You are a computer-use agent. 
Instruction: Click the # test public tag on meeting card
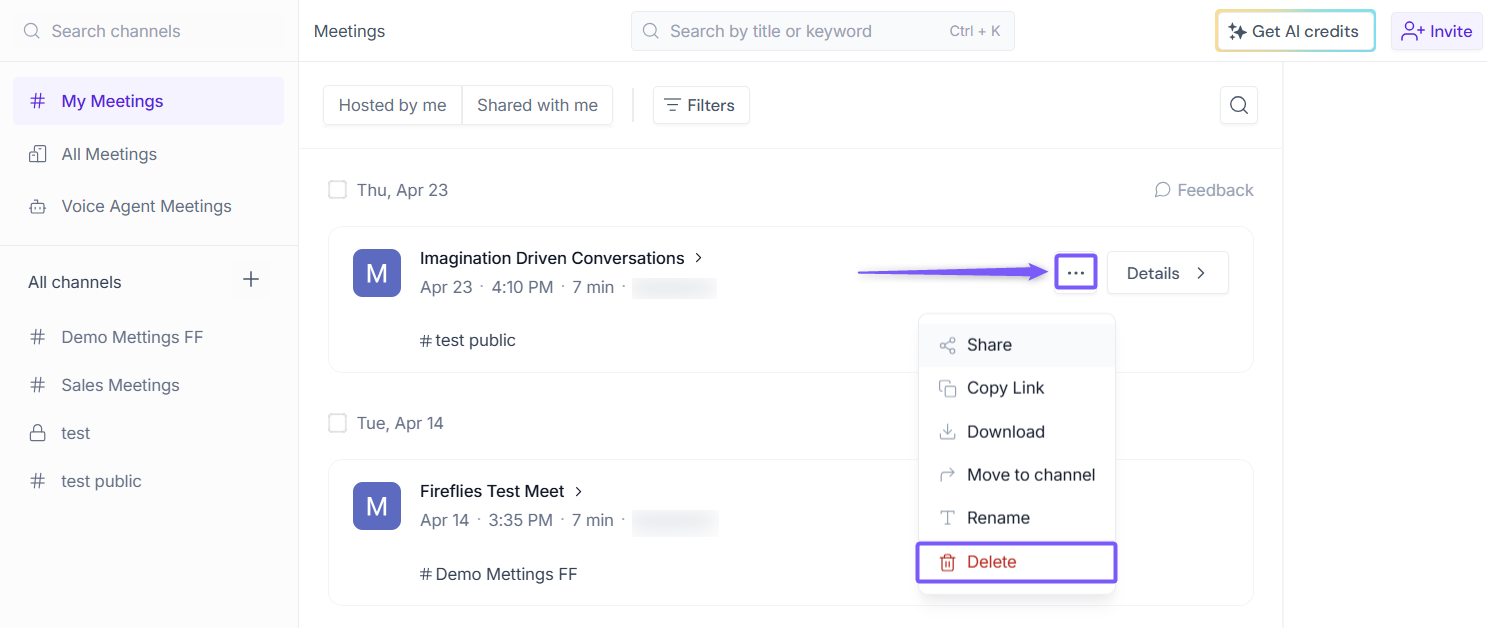coord(468,340)
